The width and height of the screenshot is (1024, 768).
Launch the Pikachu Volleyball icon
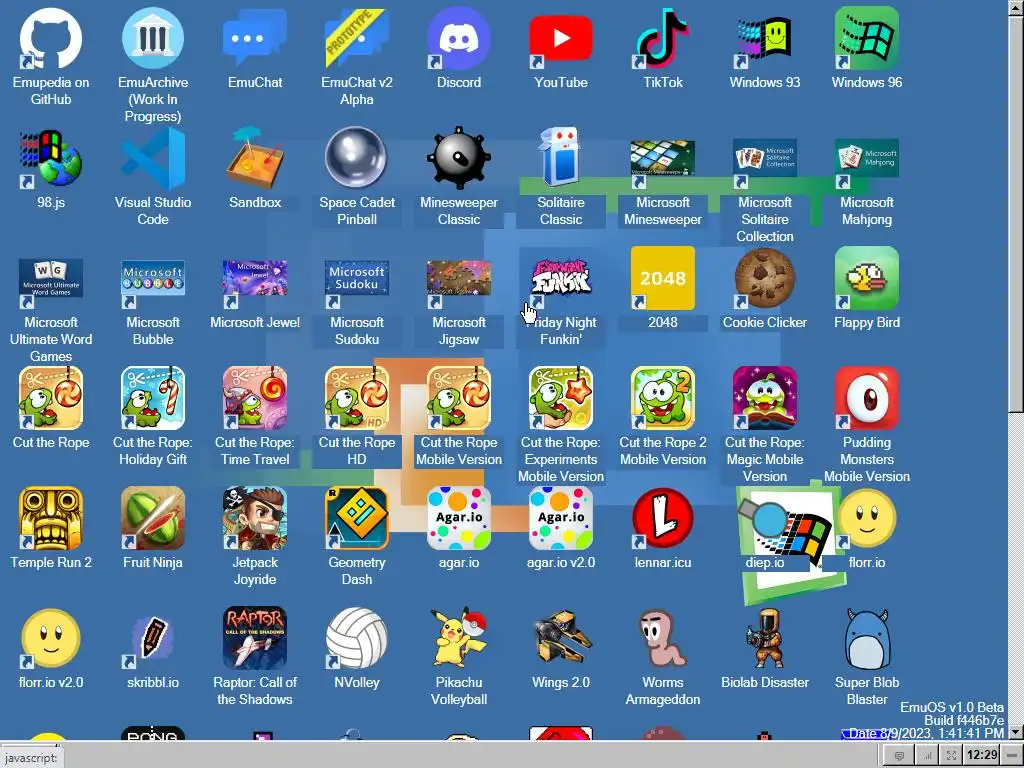458,638
